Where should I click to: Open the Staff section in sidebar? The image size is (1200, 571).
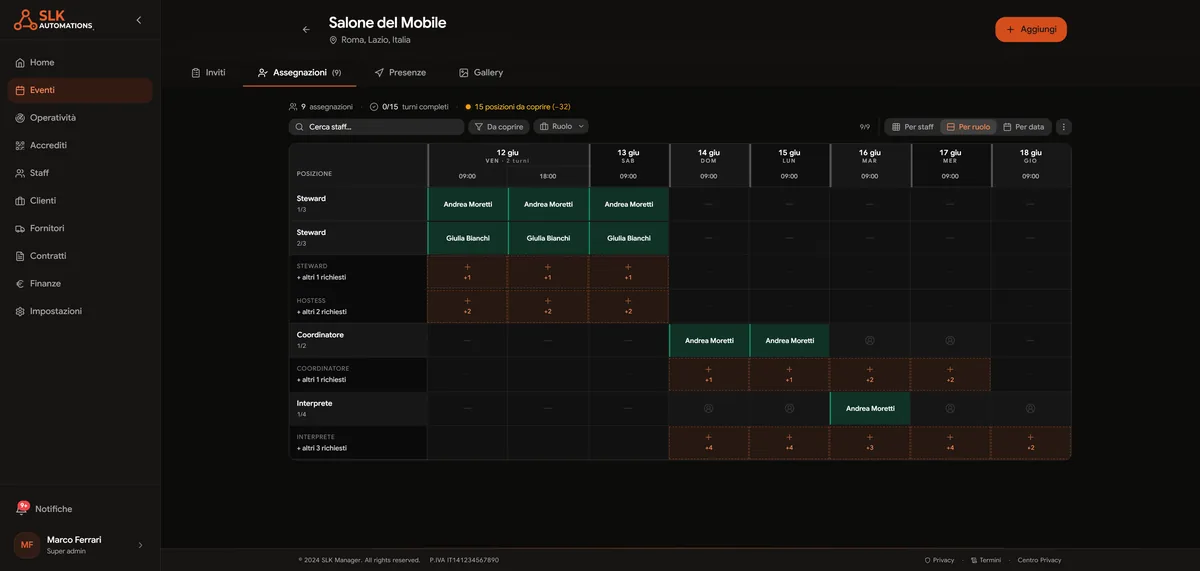(80, 173)
